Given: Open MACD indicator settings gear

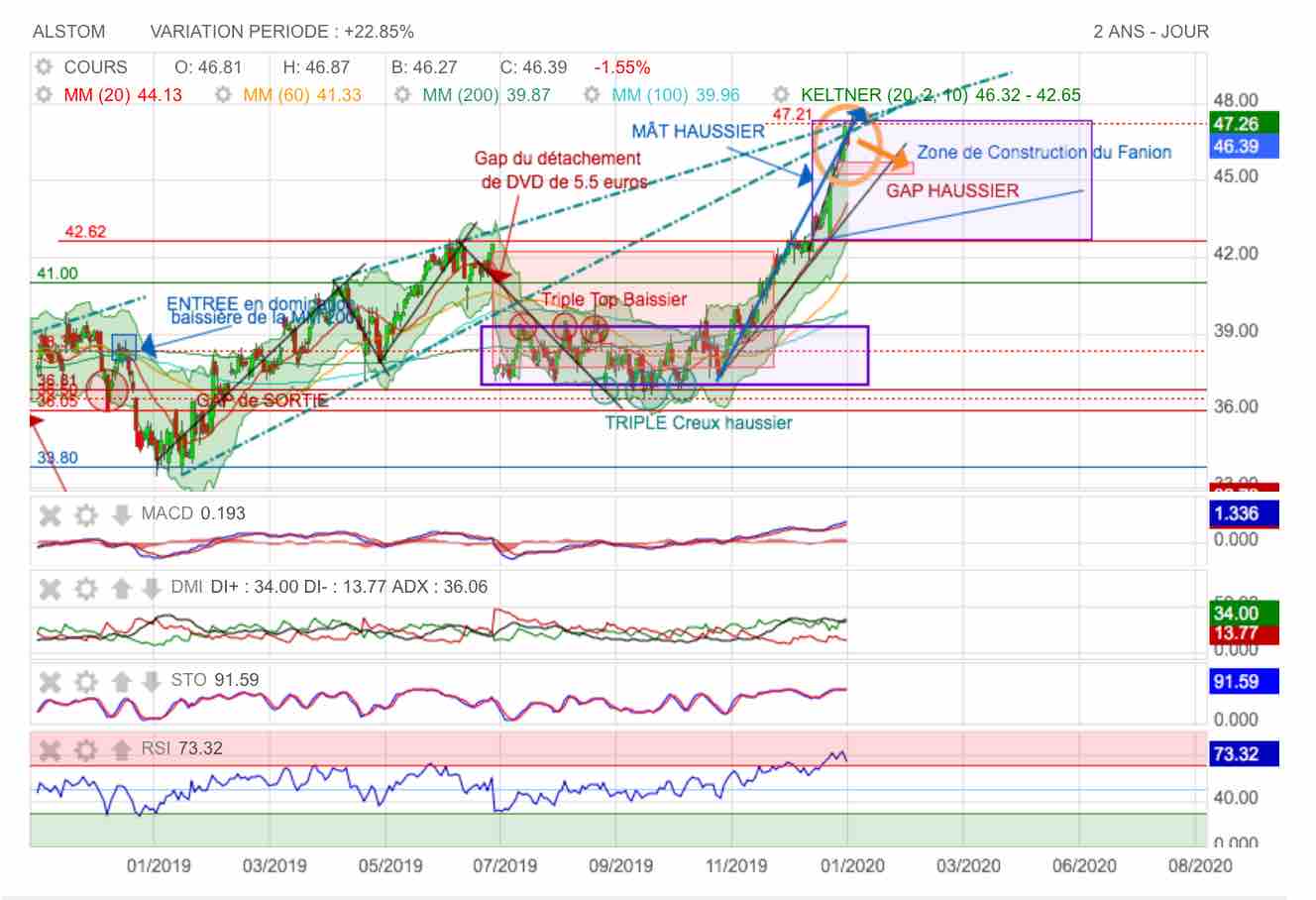Looking at the screenshot, I should (86, 514).
